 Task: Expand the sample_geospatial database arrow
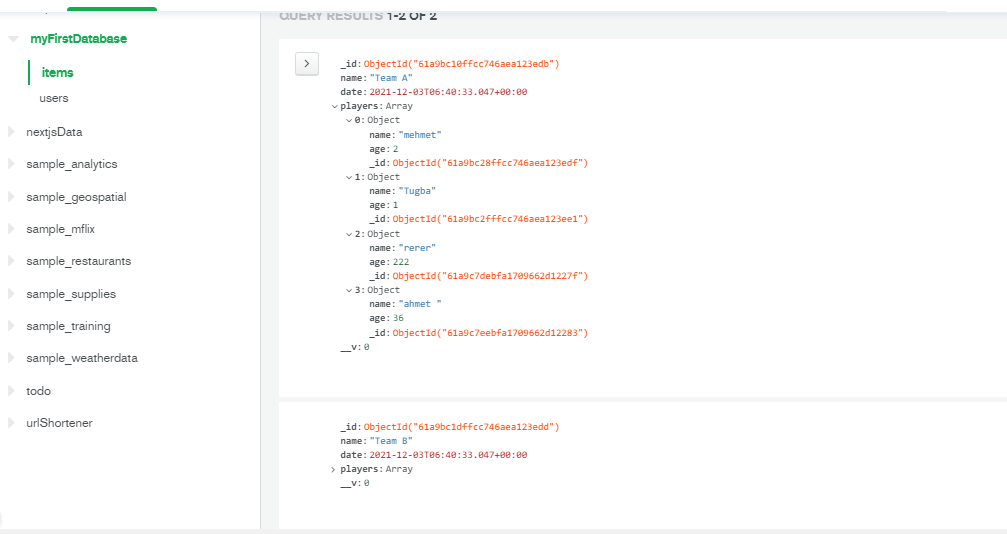tap(11, 197)
